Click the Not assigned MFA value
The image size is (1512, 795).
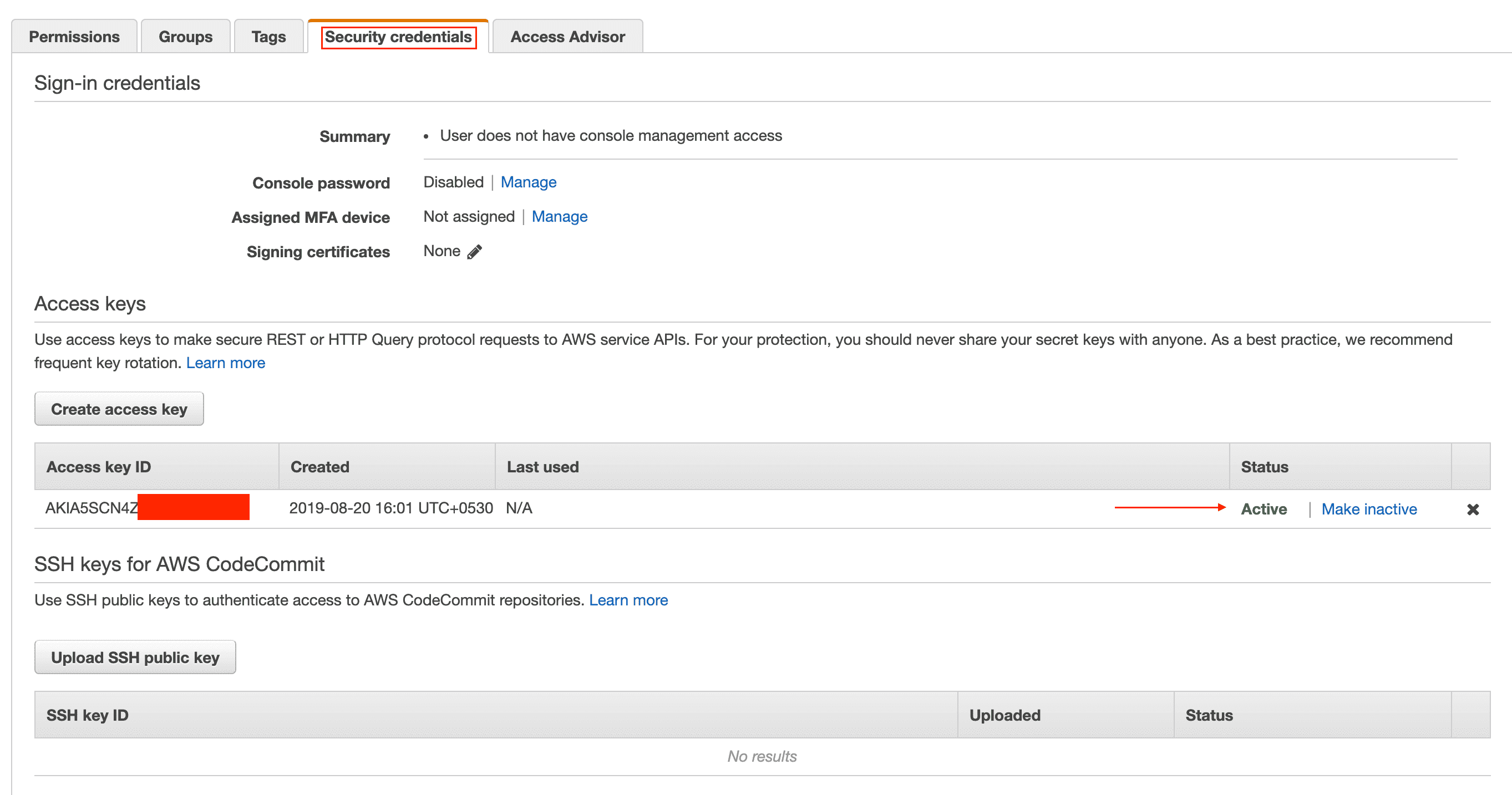469,217
